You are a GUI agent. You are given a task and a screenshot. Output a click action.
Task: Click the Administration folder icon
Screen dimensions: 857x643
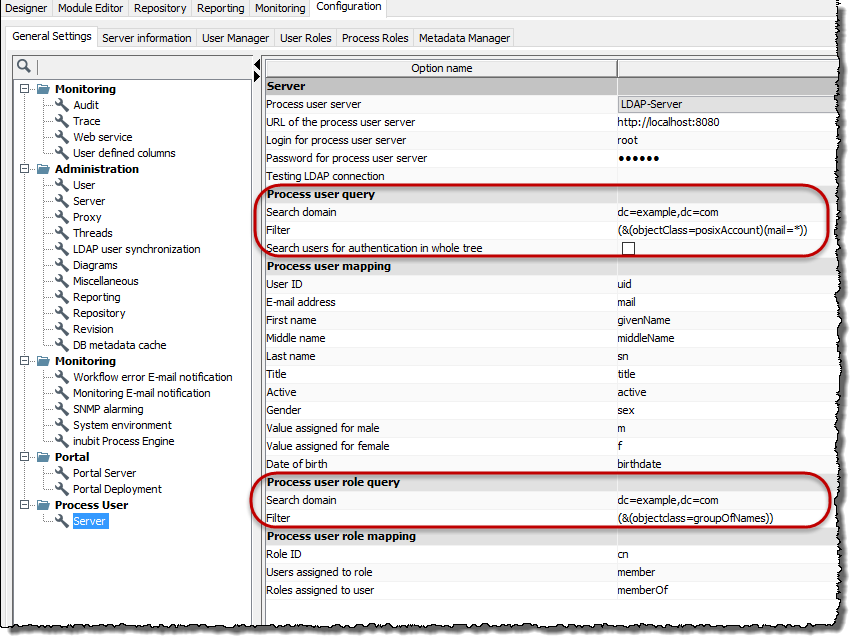pyautogui.click(x=43, y=169)
